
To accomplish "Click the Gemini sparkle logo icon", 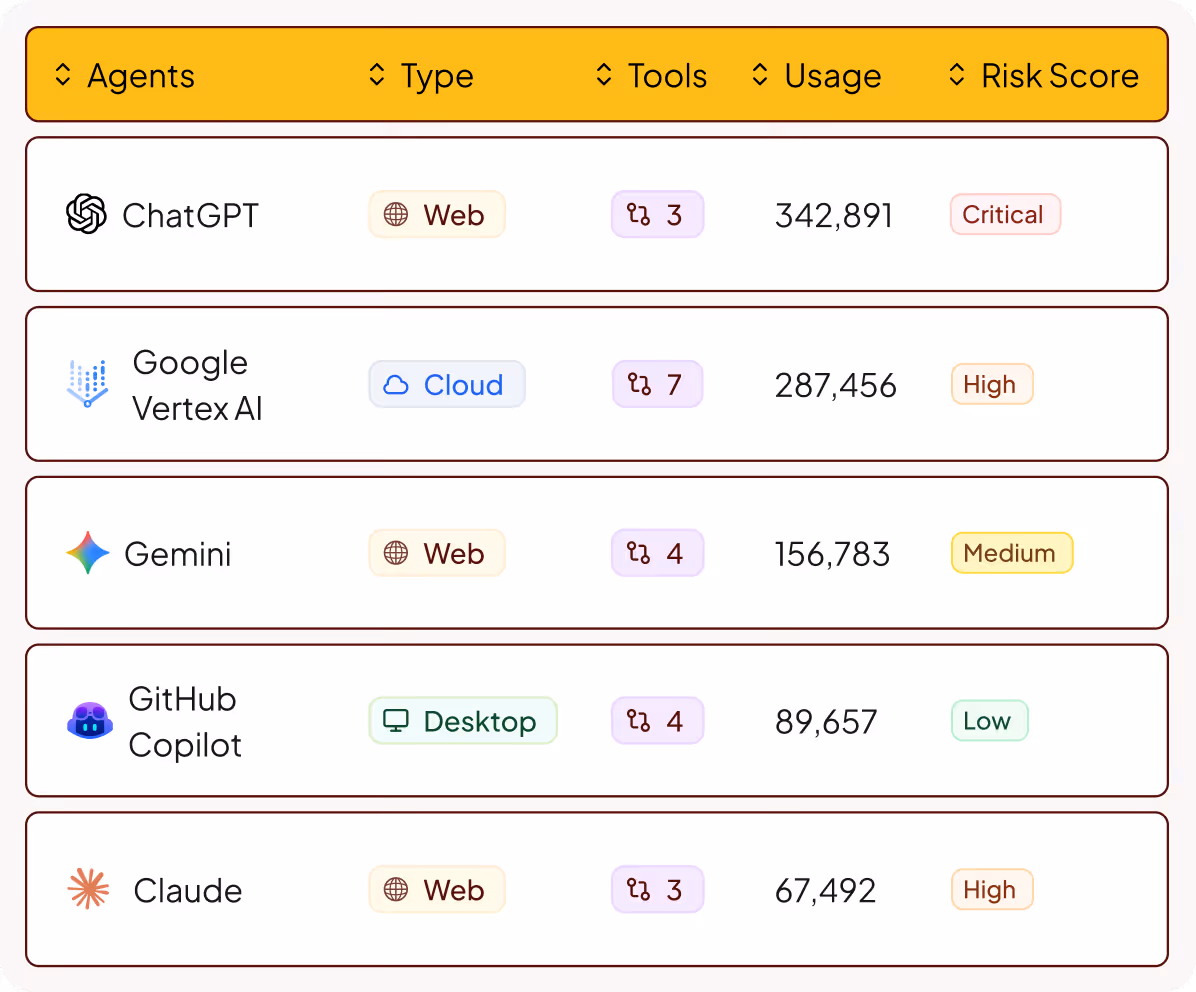I will (88, 553).
